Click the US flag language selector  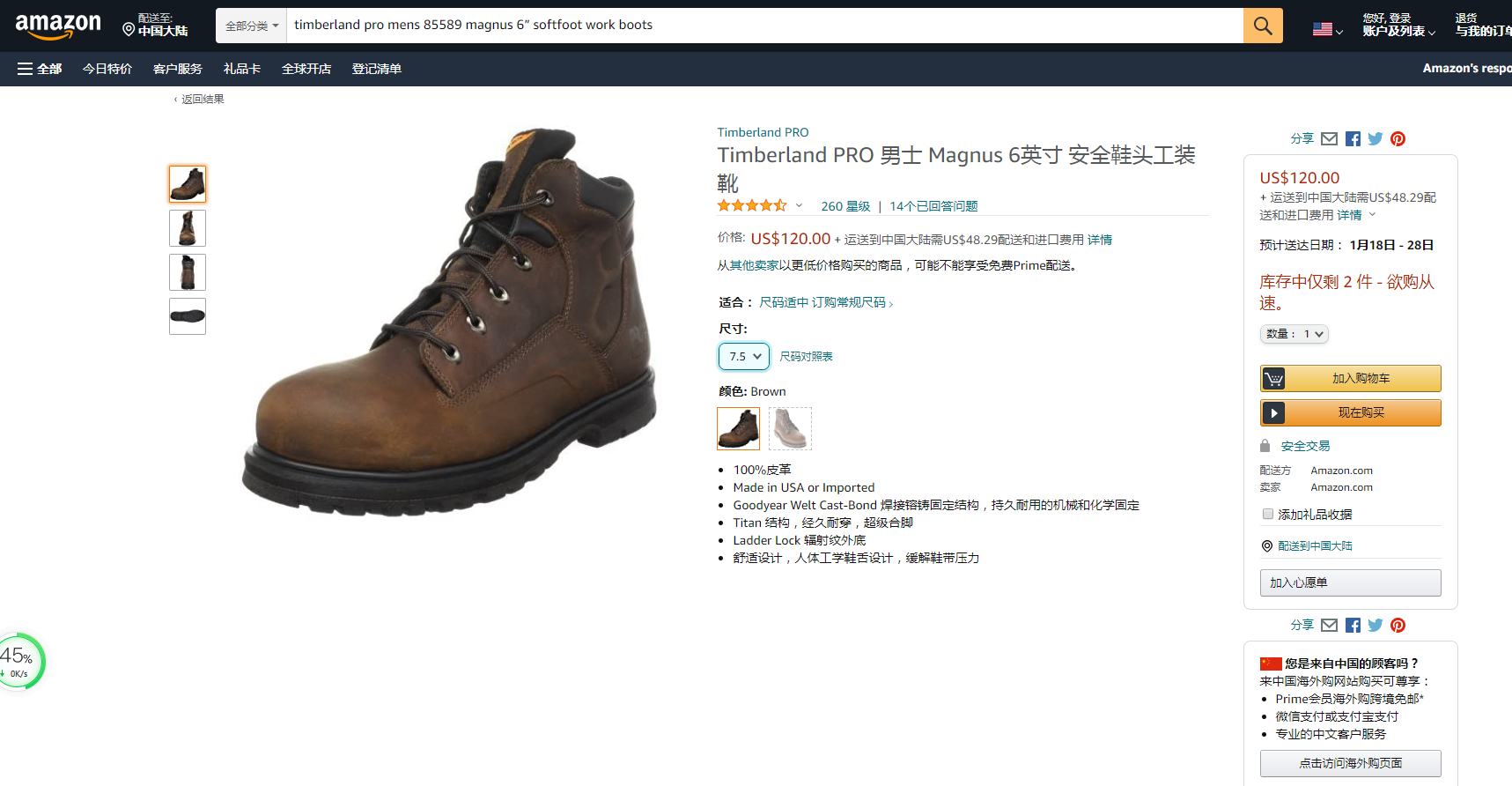click(x=1327, y=29)
